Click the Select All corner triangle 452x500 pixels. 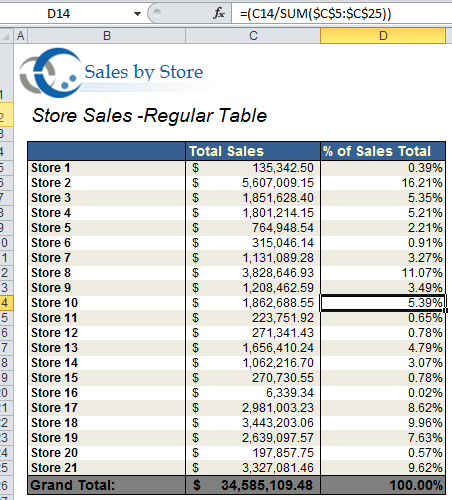click(6, 36)
